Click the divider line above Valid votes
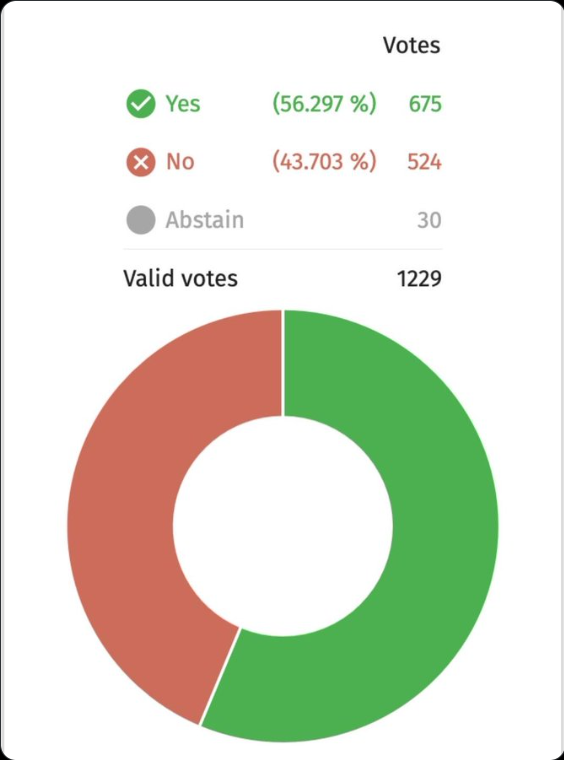This screenshot has width=564, height=760. coord(282,249)
